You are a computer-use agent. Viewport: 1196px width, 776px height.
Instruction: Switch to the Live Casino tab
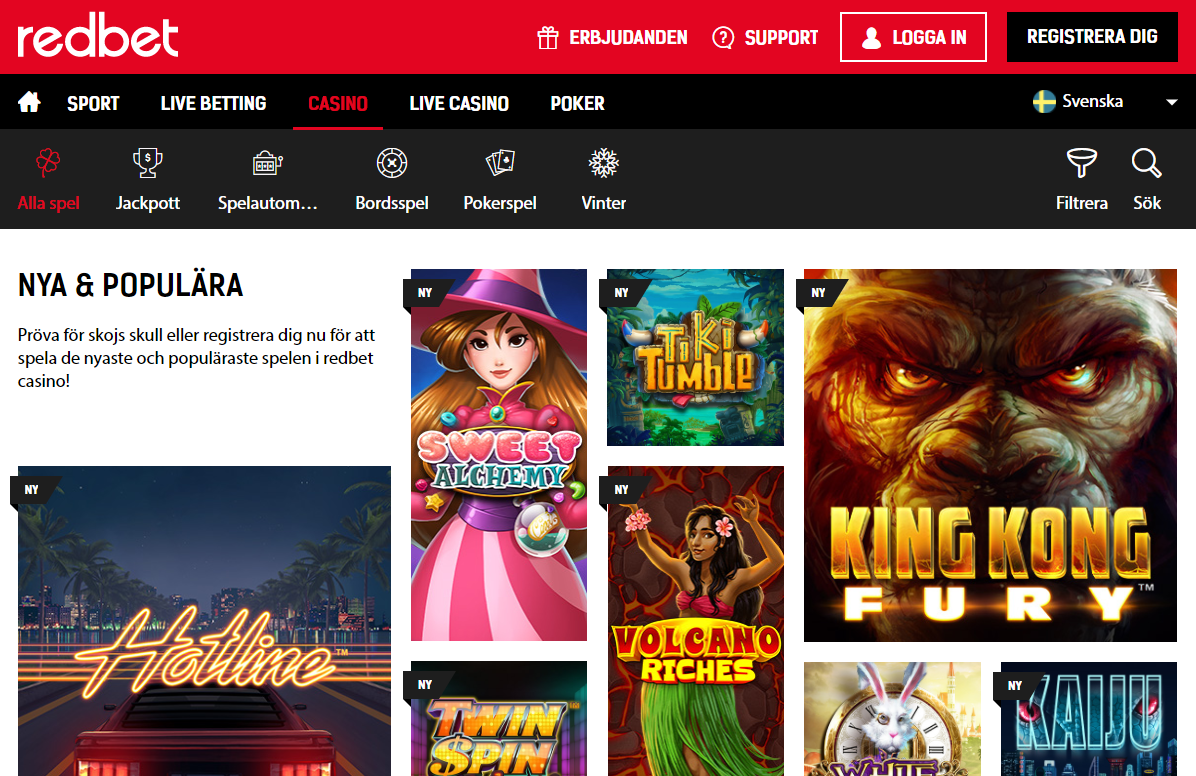[459, 103]
